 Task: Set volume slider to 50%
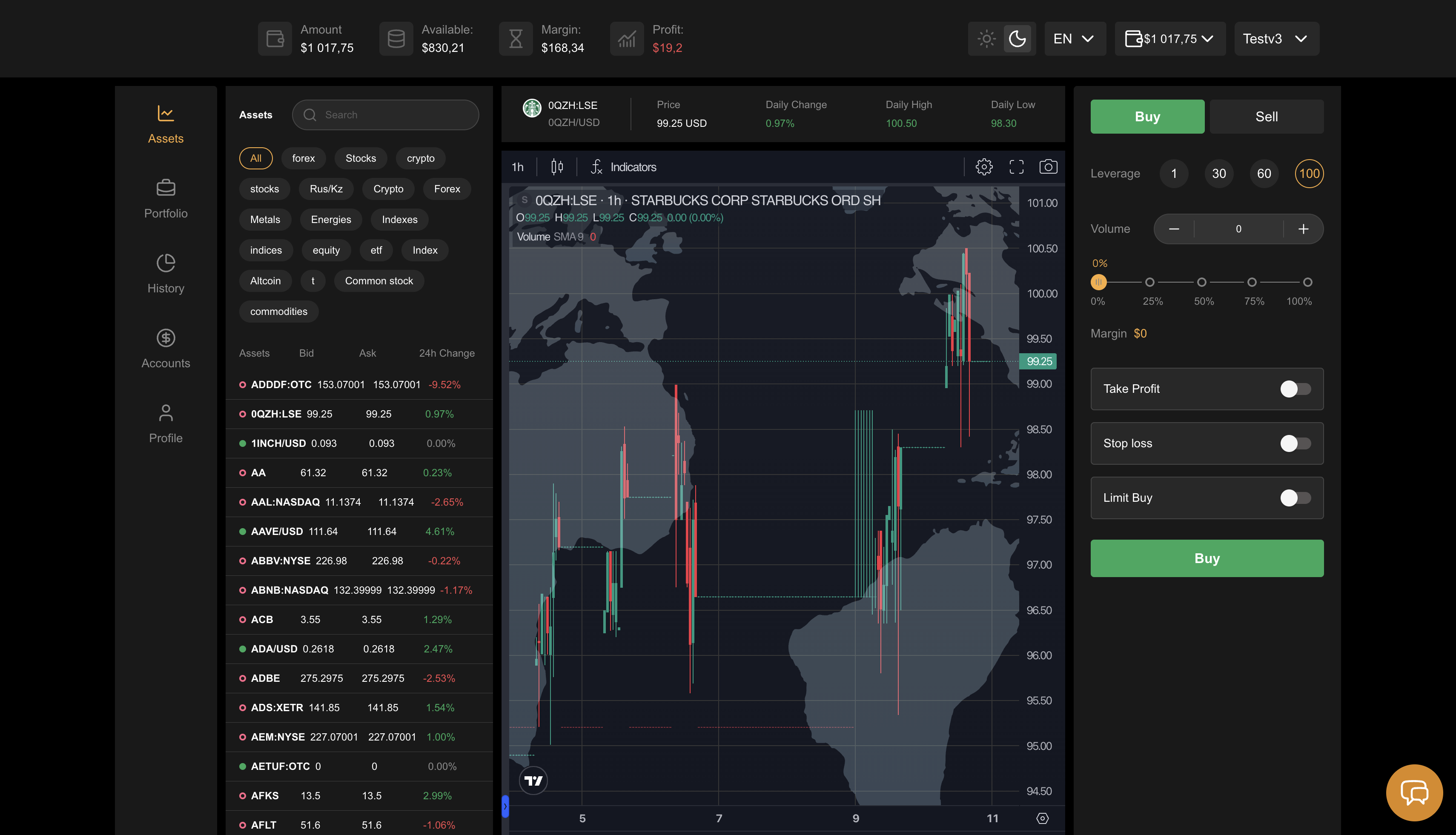click(x=1202, y=282)
